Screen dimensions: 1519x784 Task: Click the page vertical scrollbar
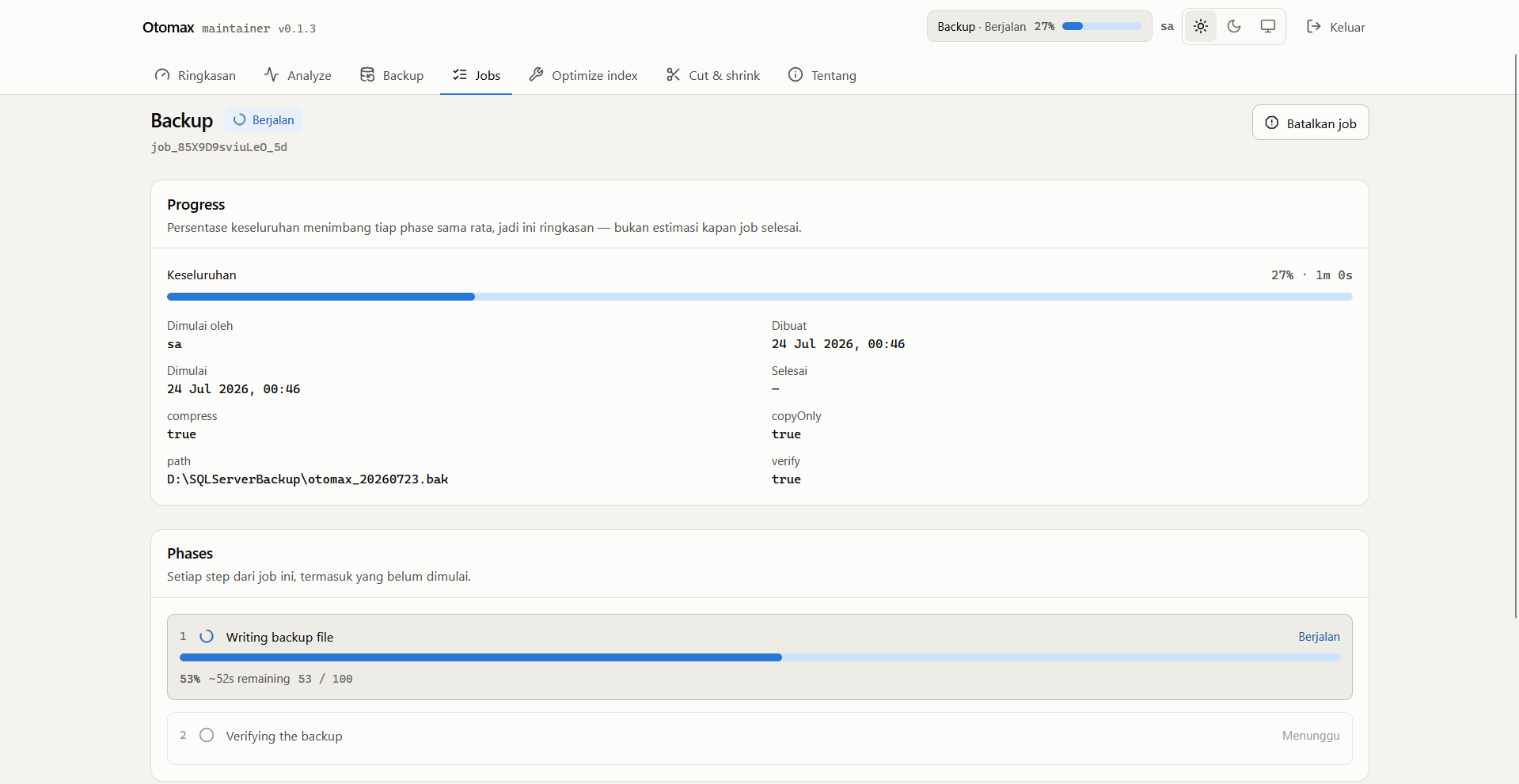point(1515,336)
